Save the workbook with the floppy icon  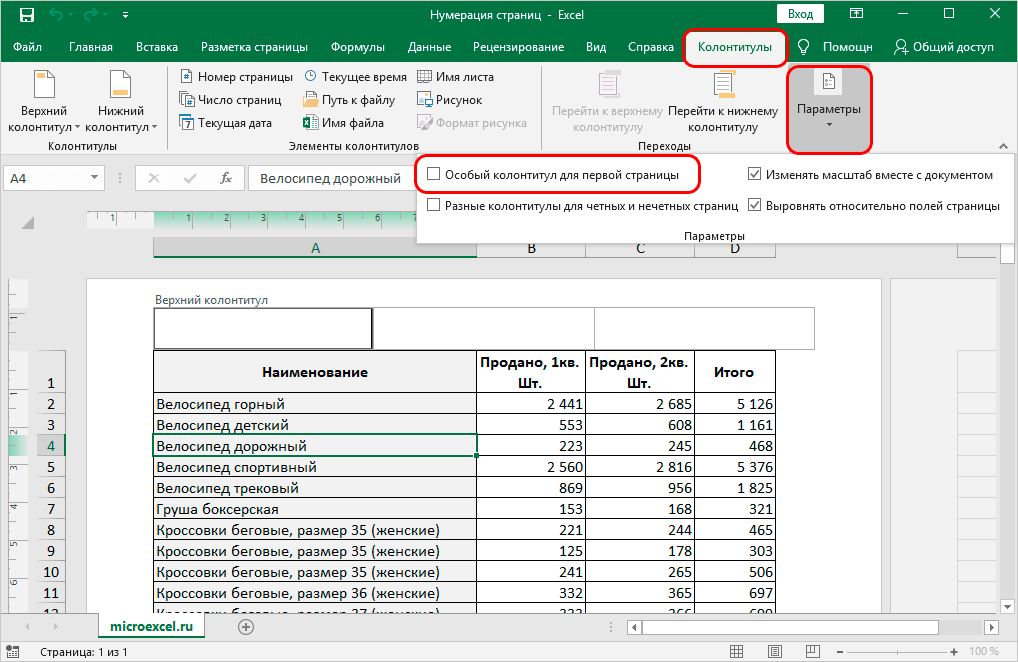27,14
